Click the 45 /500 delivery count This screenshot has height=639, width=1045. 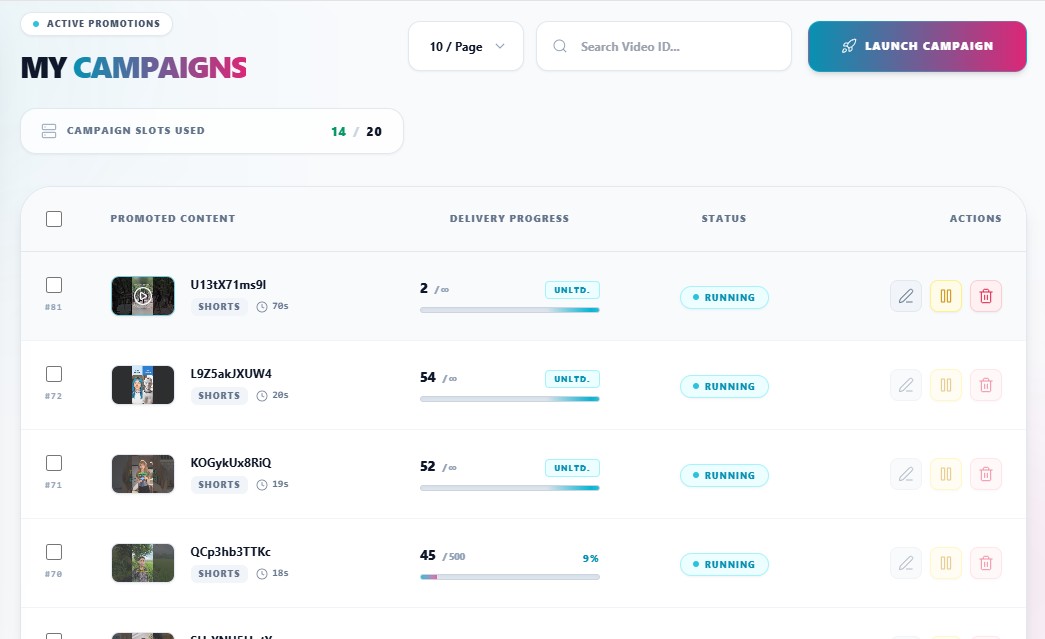tap(443, 556)
